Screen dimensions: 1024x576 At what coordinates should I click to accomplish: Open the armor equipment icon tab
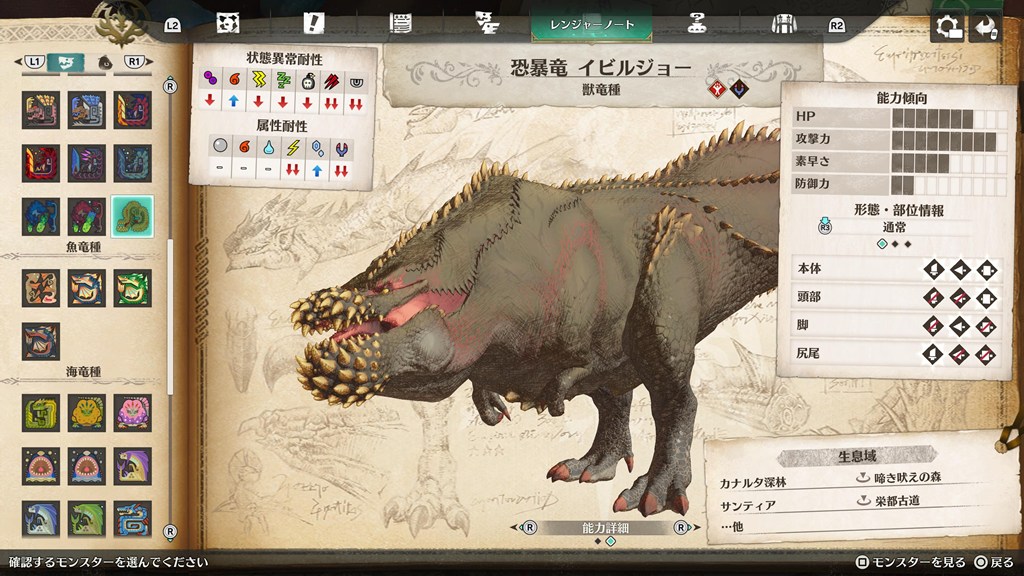(783, 24)
